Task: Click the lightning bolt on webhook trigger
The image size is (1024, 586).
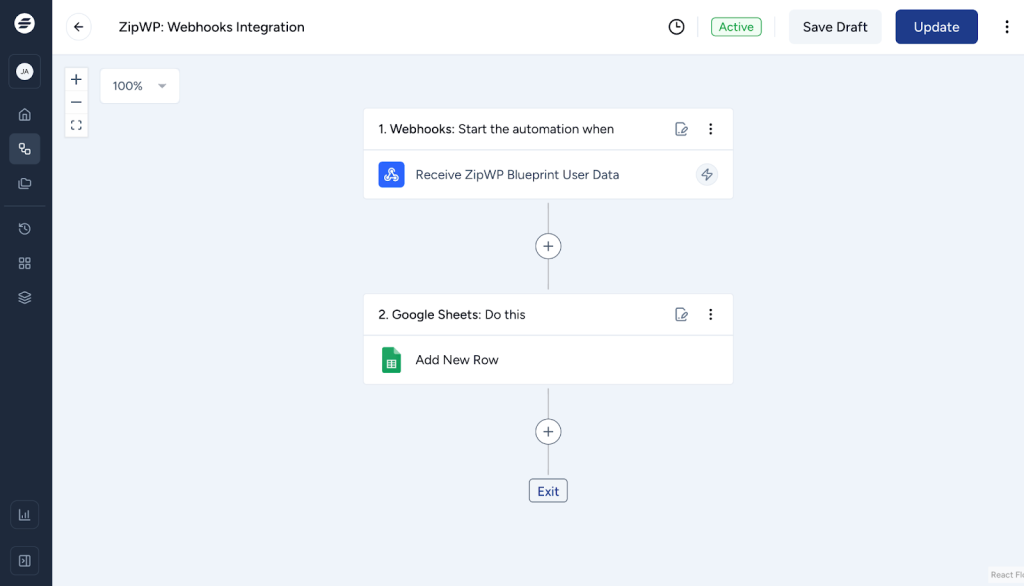Action: [707, 175]
